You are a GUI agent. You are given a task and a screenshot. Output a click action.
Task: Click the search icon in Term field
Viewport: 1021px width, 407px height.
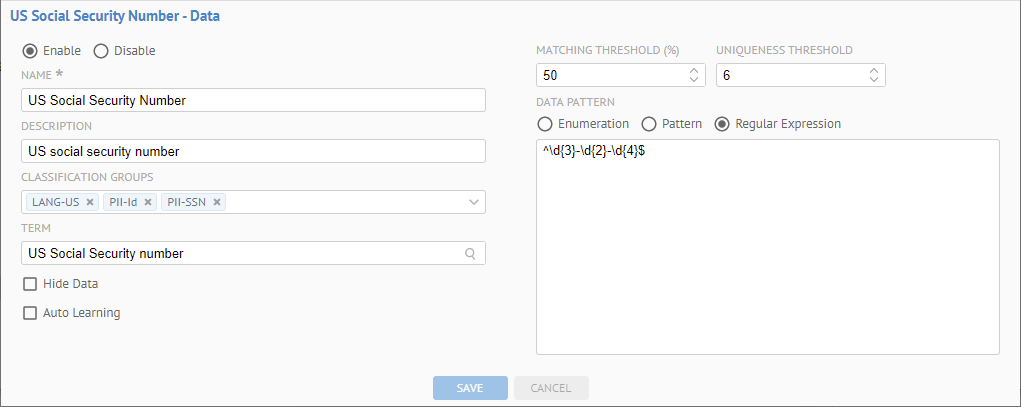click(471, 254)
